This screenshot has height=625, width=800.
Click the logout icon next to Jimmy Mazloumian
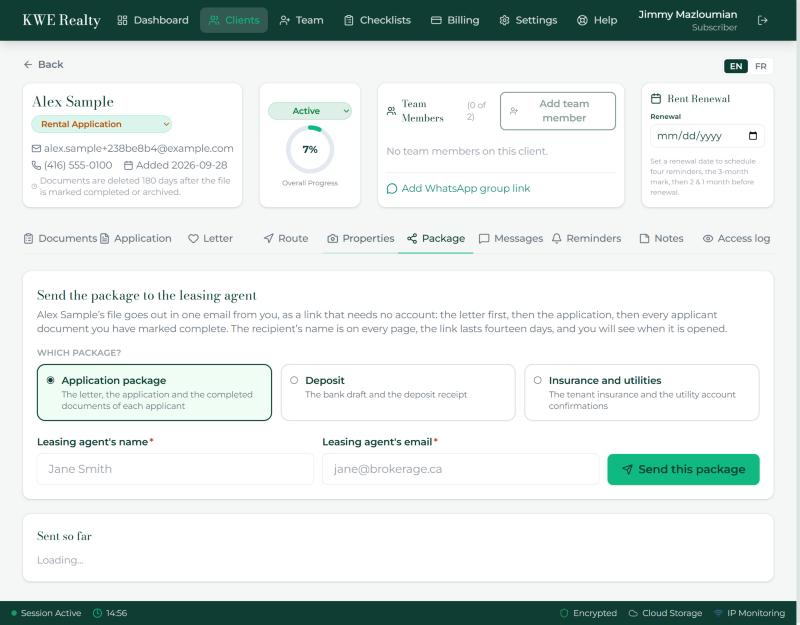coord(762,20)
